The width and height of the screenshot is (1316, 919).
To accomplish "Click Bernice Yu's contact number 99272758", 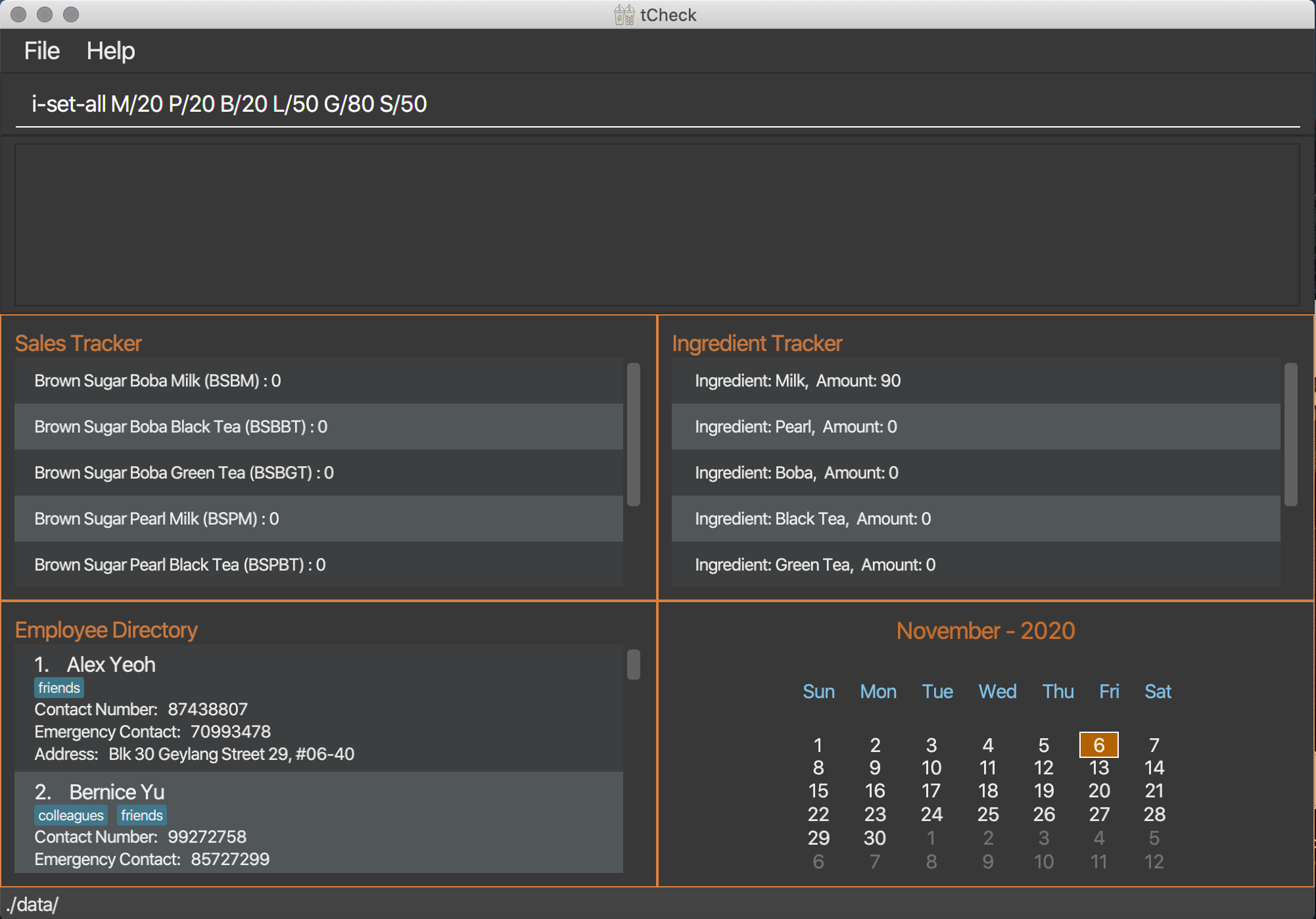I will 207,837.
